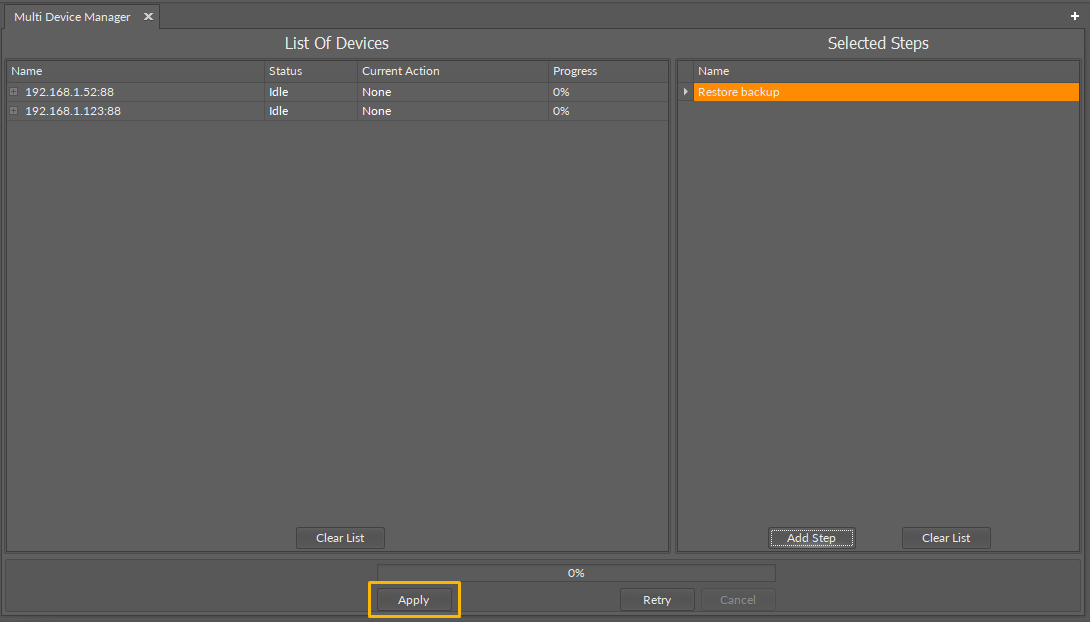Screen dimensions: 1090x622
Task: Select device 192.168.1.52:88 in the list
Action: pos(70,91)
